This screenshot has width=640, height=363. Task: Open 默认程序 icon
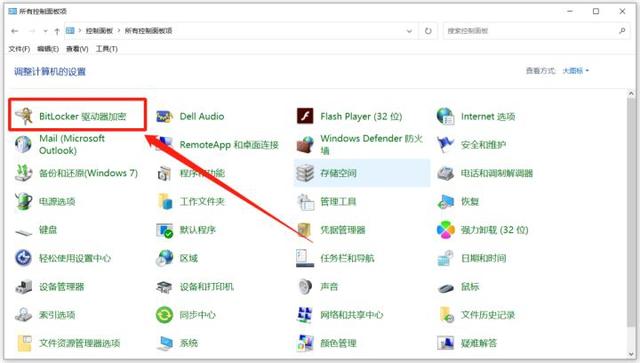pyautogui.click(x=164, y=230)
